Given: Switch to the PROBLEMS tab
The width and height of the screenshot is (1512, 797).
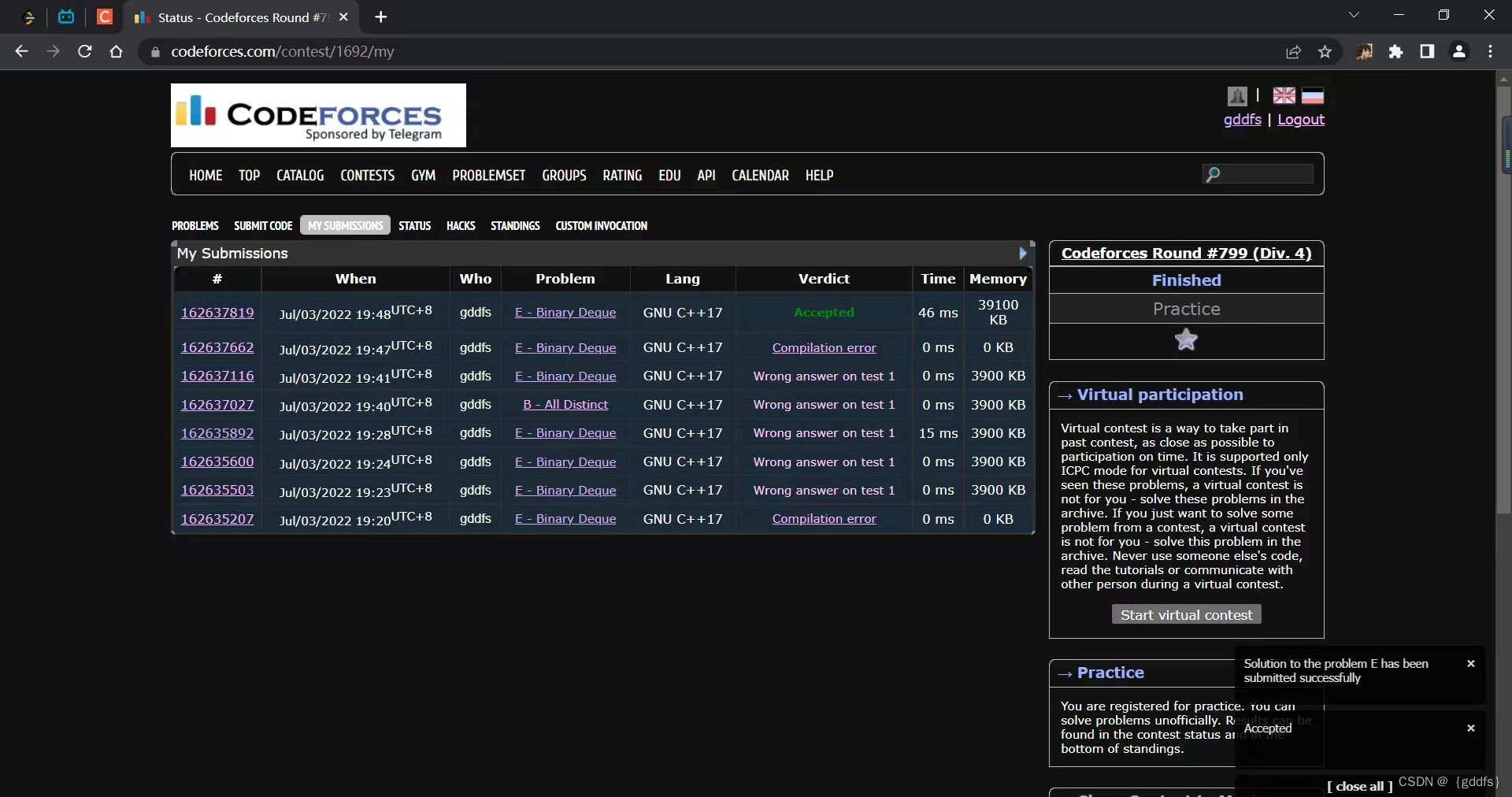Looking at the screenshot, I should click(195, 226).
